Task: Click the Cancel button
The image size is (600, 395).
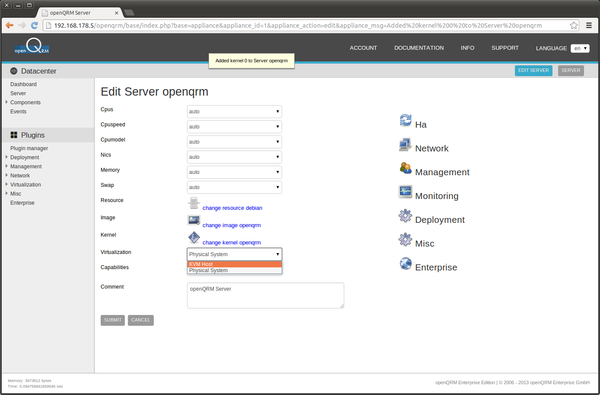Action: pyautogui.click(x=141, y=320)
